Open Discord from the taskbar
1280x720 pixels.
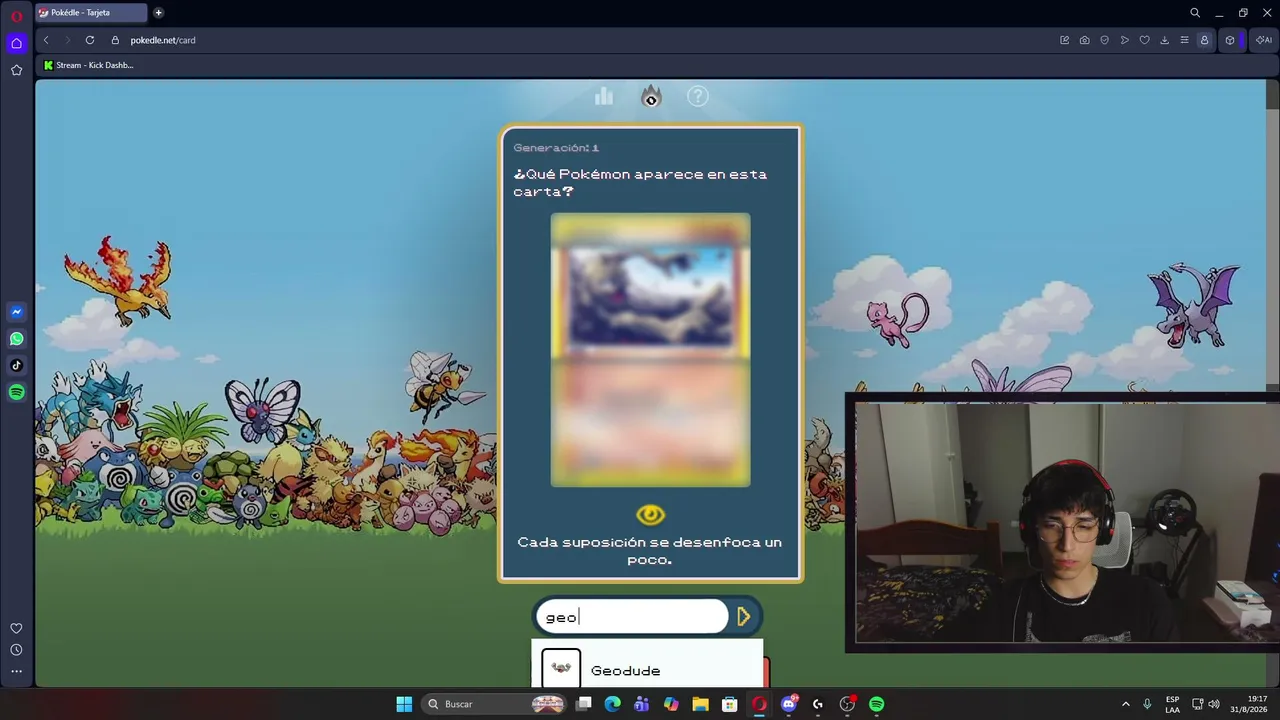[789, 704]
